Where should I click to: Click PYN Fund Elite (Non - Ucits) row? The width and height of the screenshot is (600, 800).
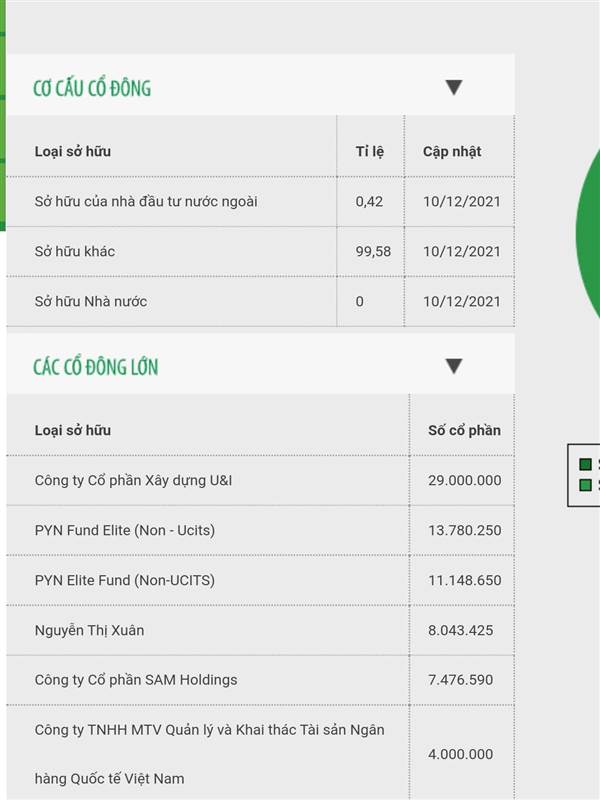pyautogui.click(x=260, y=530)
